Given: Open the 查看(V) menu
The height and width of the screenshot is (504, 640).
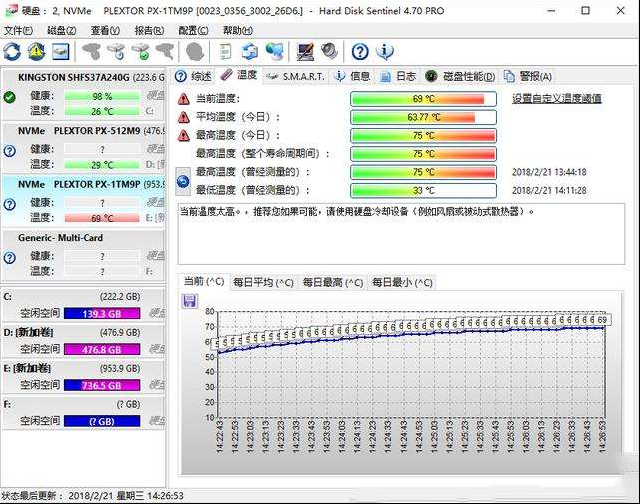Looking at the screenshot, I should coord(105,30).
